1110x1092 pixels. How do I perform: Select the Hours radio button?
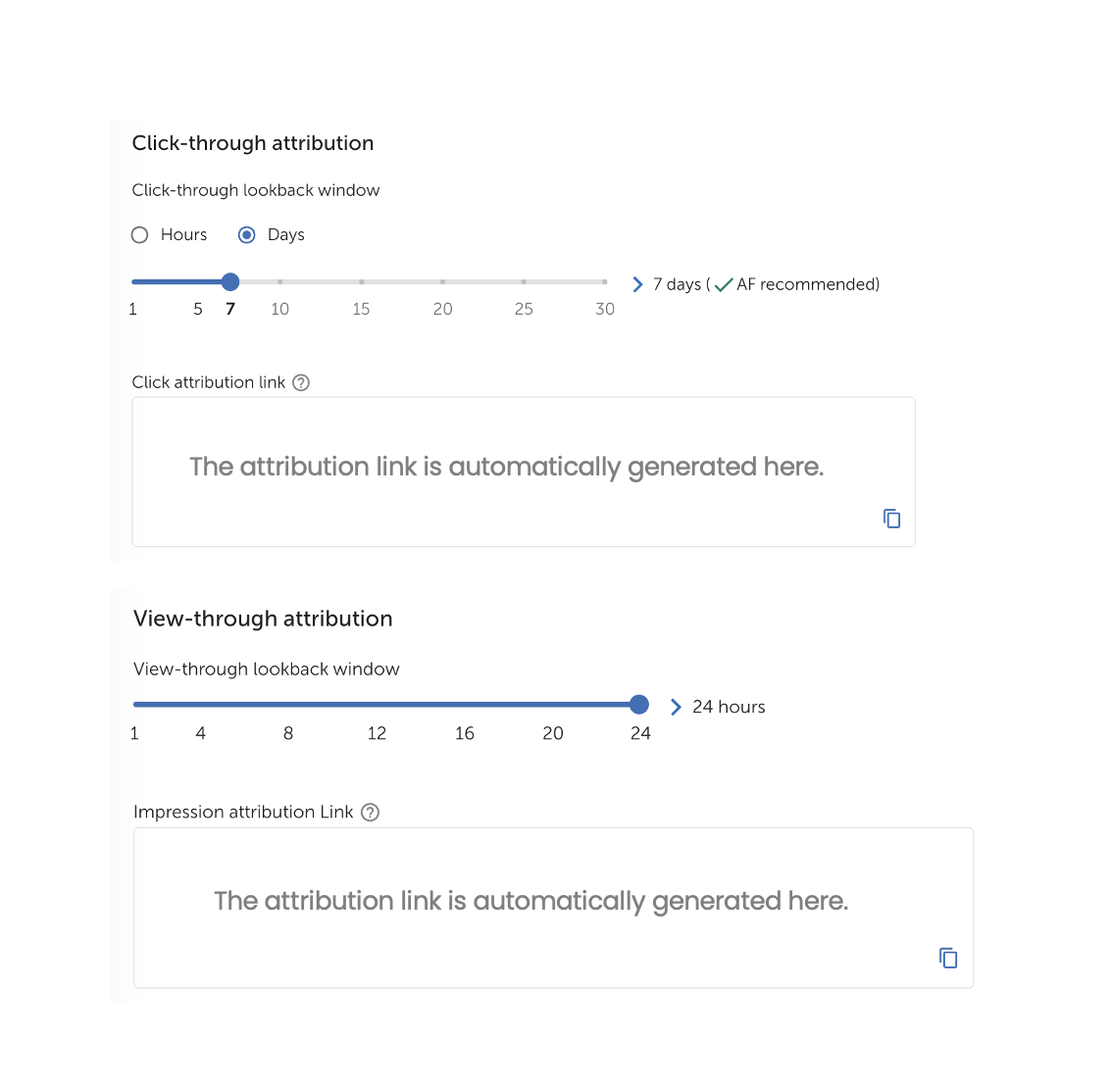point(140,235)
